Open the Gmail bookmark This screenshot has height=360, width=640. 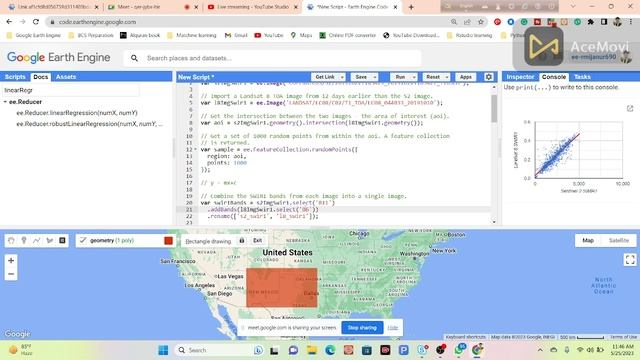[236, 36]
